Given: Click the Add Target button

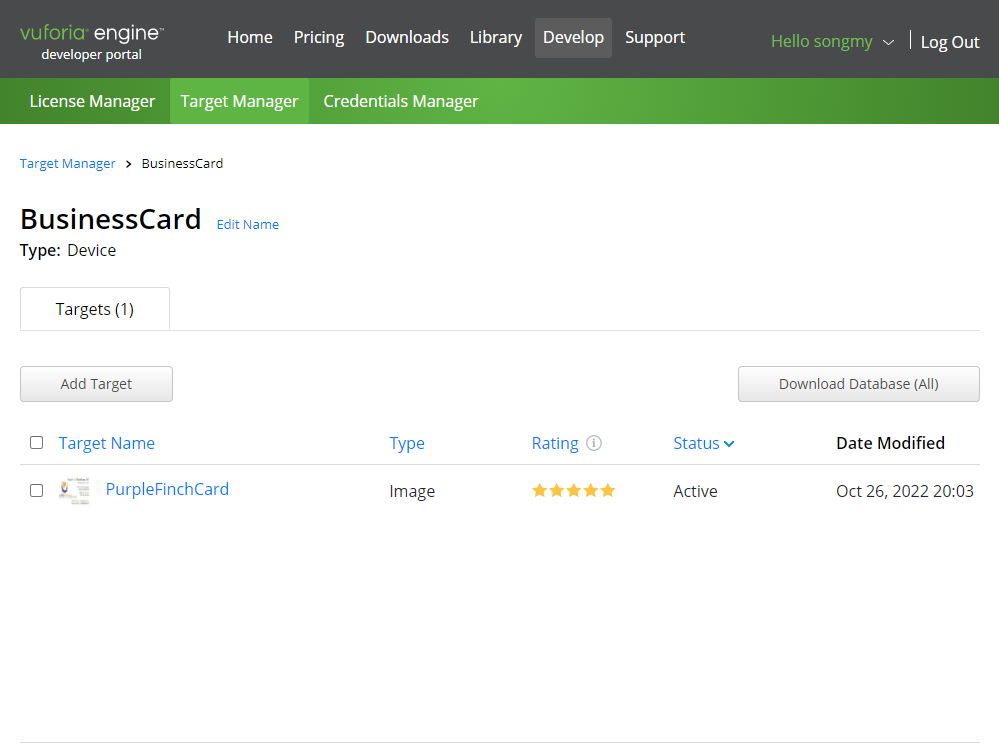Looking at the screenshot, I should 96,384.
